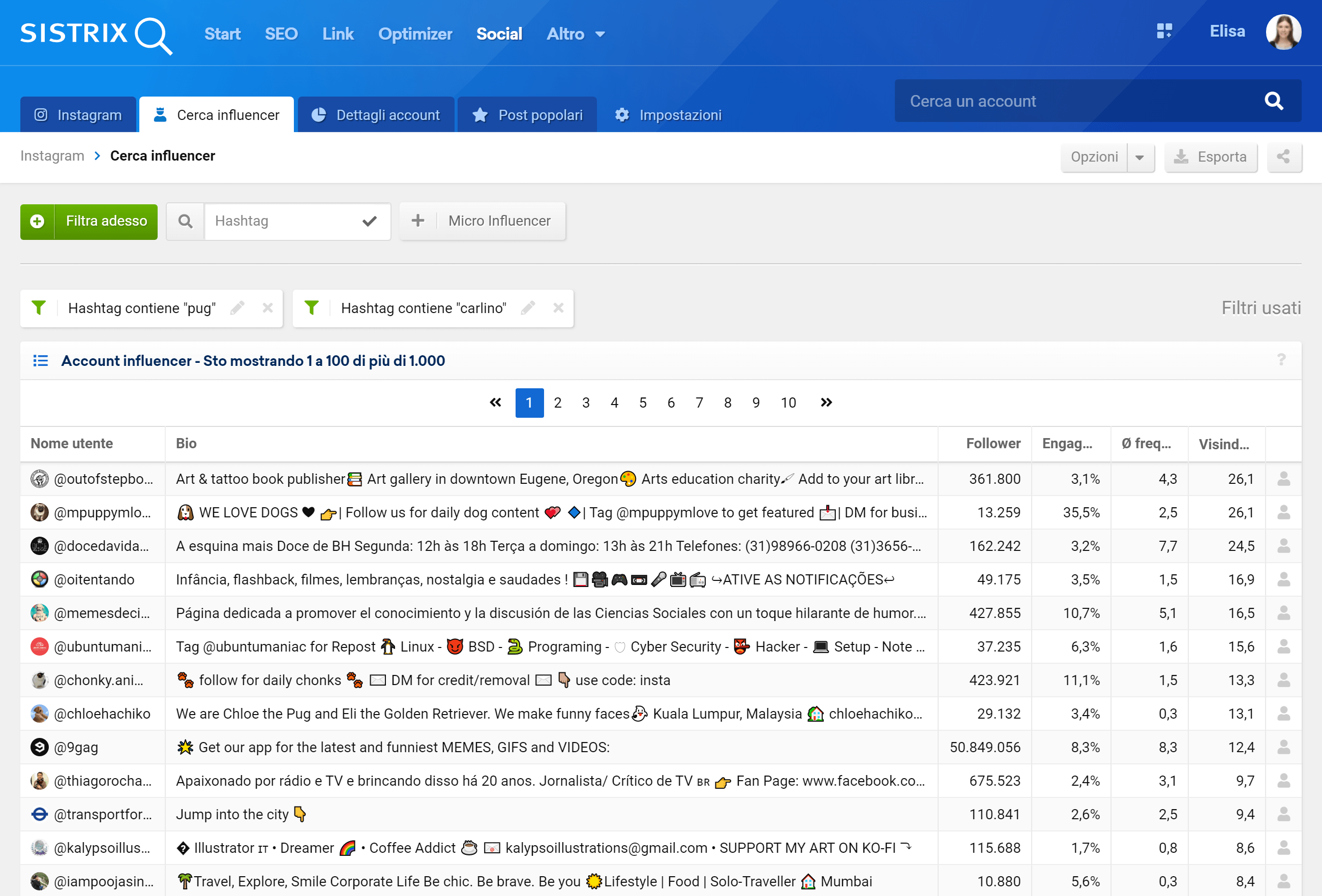Click the Impostazioni gear icon
This screenshot has height=896, width=1322.
click(622, 113)
